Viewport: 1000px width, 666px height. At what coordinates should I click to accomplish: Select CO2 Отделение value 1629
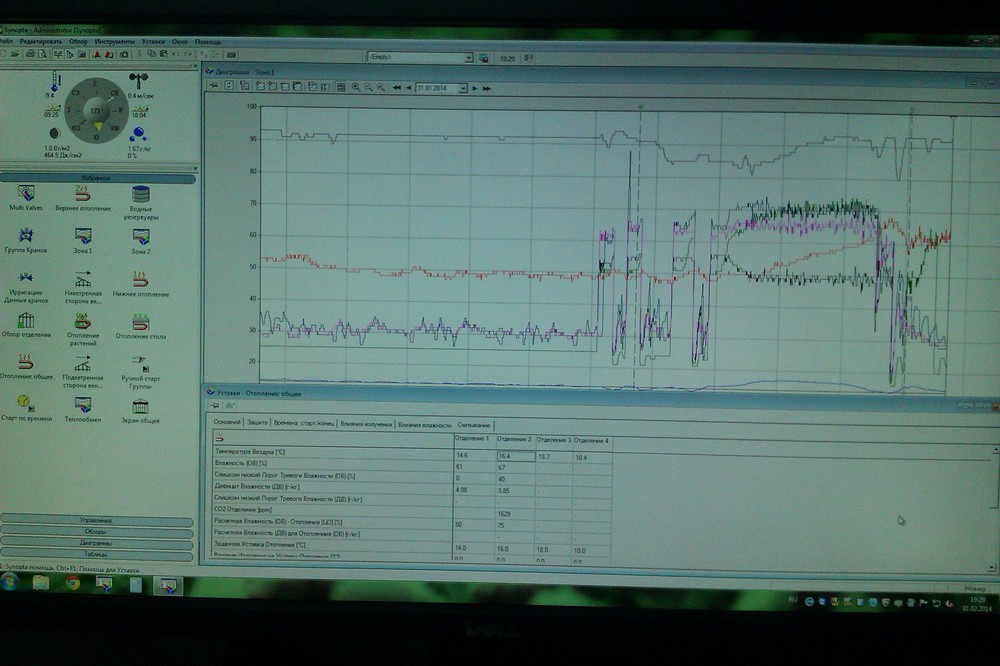(x=515, y=514)
